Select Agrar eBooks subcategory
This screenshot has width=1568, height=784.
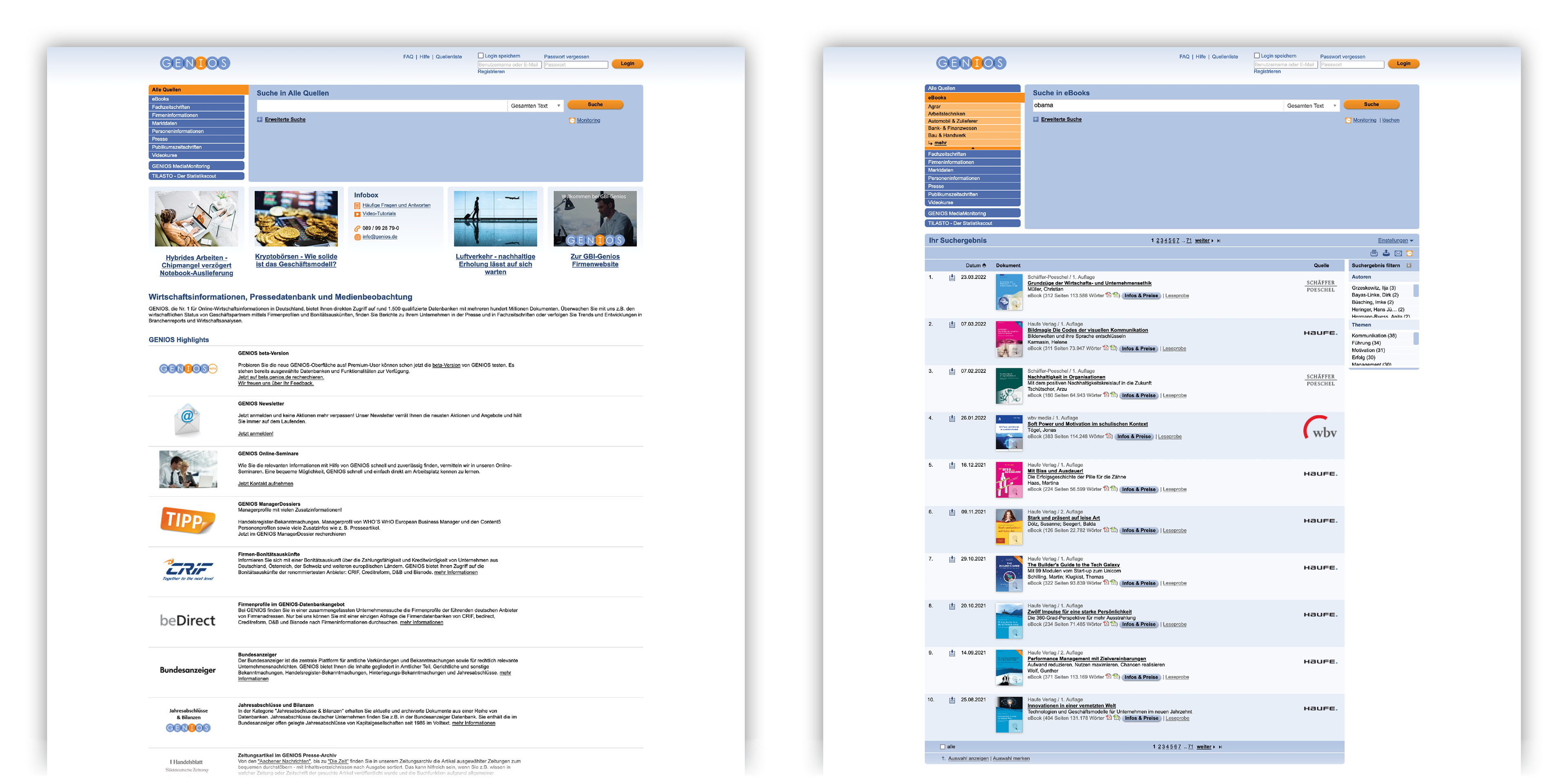click(x=973, y=107)
